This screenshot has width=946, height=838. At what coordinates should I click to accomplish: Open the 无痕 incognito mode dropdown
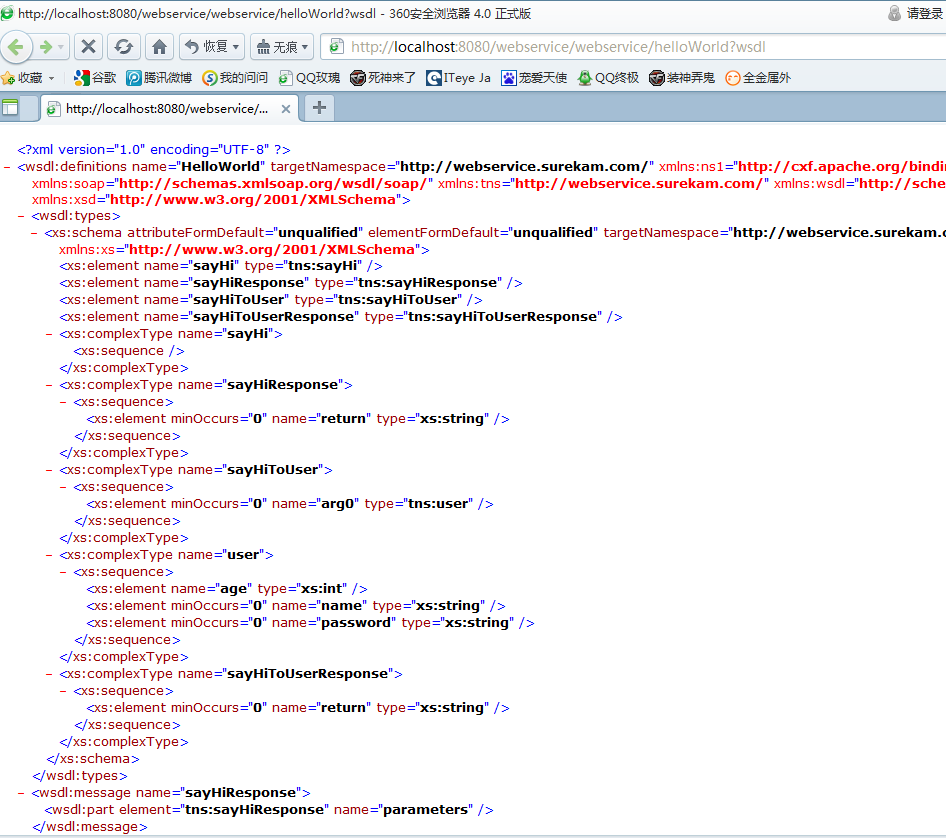pos(281,47)
